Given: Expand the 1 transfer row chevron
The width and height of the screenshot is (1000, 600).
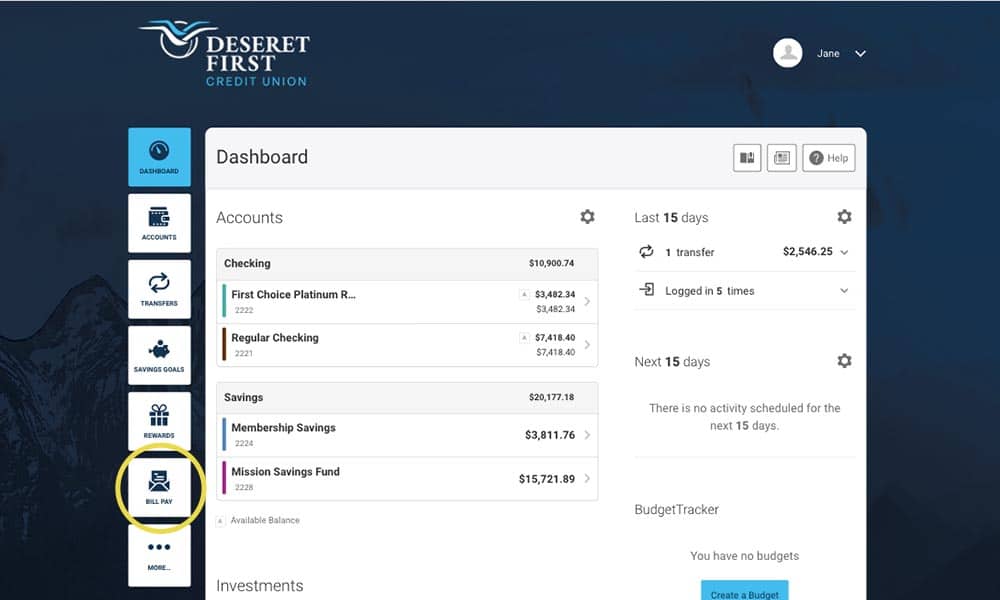Looking at the screenshot, I should tap(844, 252).
